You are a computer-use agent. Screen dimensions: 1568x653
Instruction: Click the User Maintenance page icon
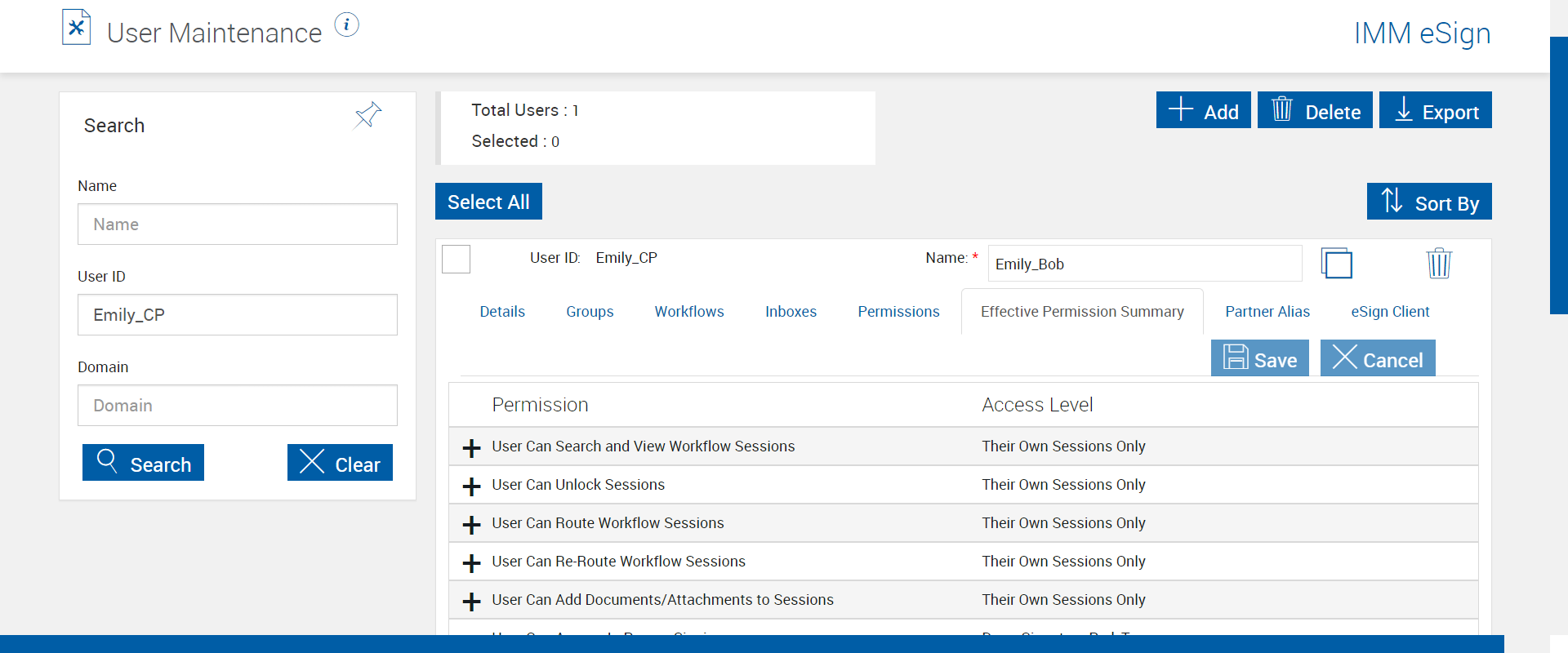[76, 28]
